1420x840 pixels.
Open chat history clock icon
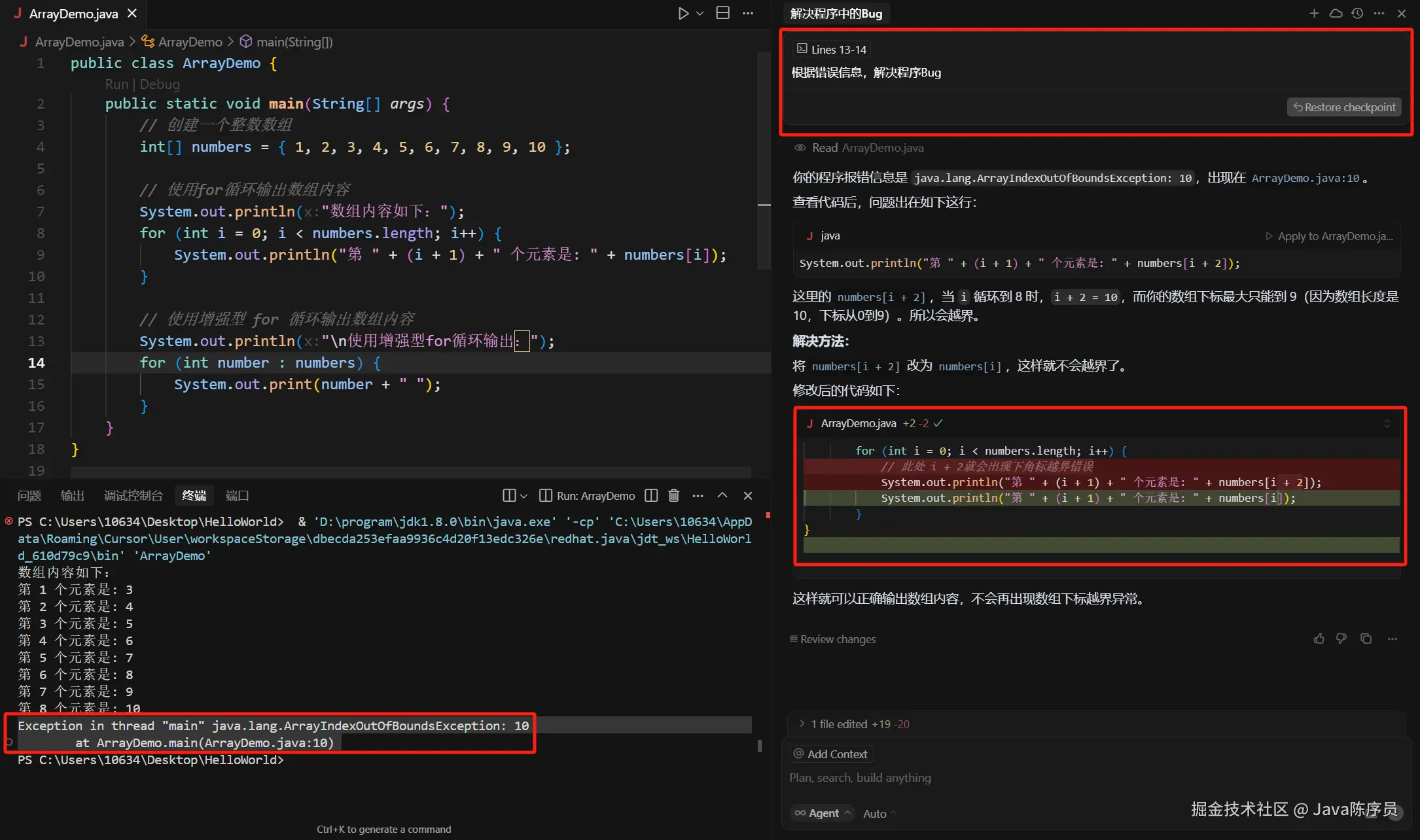(1357, 14)
